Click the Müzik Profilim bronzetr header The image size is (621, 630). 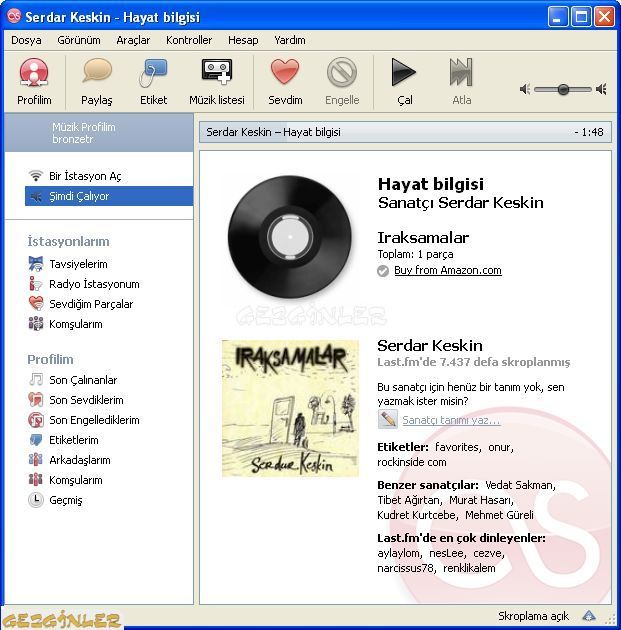[99, 133]
